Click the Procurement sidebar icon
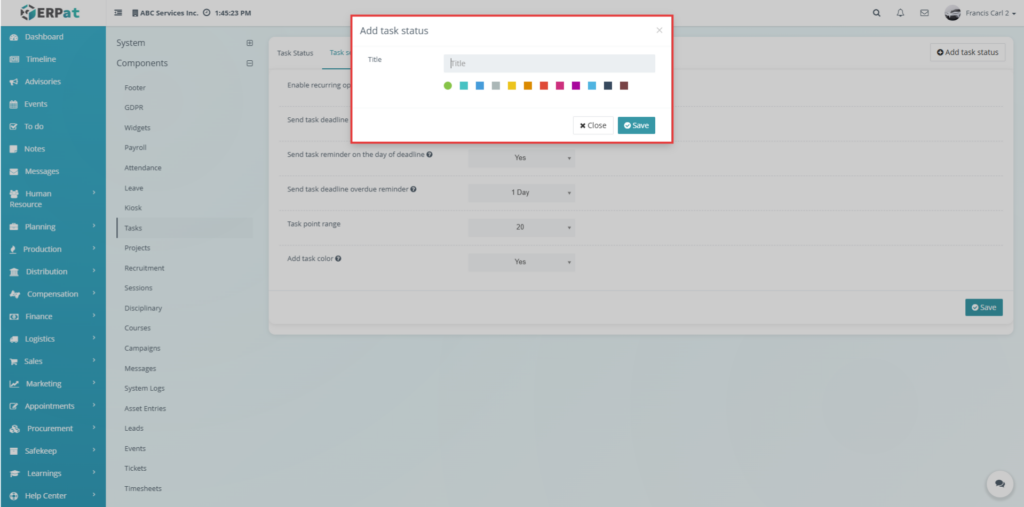 coord(14,429)
